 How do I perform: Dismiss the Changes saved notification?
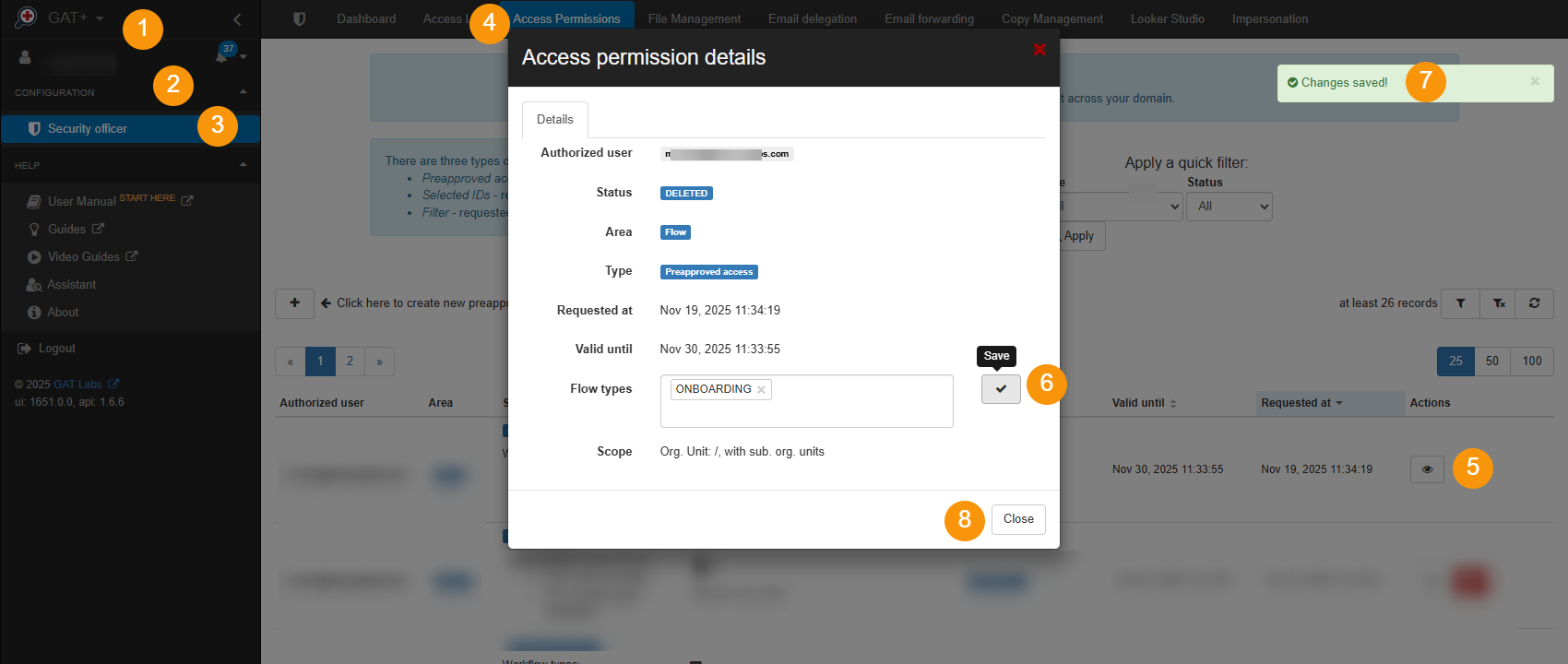[1535, 82]
